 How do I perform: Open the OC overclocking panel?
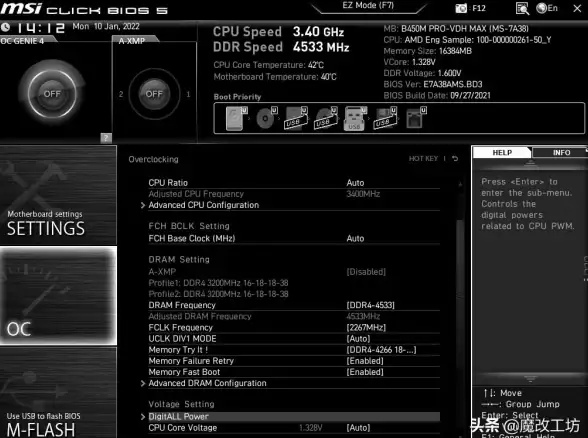pyautogui.click(x=58, y=296)
